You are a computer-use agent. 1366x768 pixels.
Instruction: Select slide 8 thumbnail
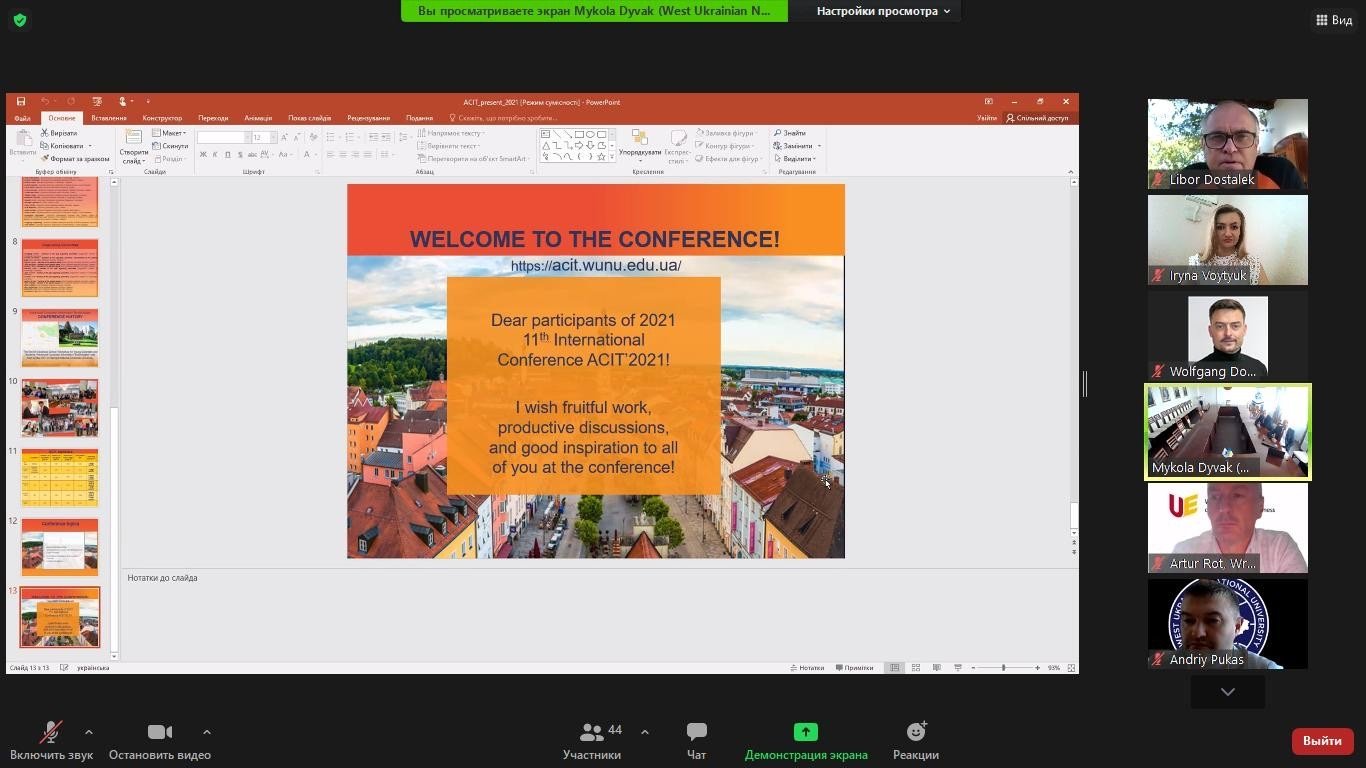point(60,267)
